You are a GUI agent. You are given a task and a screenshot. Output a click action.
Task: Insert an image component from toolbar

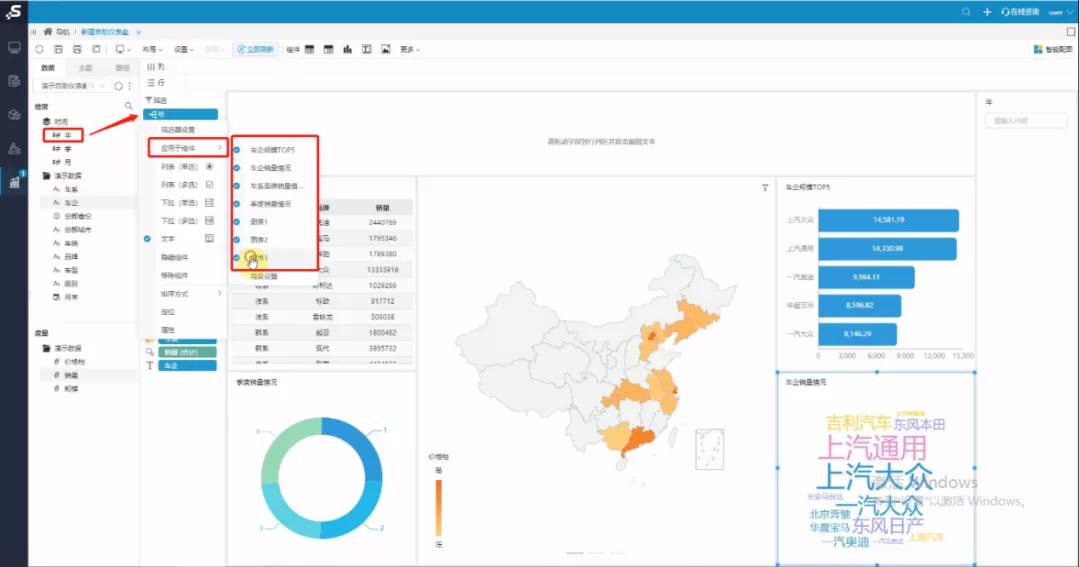386,50
